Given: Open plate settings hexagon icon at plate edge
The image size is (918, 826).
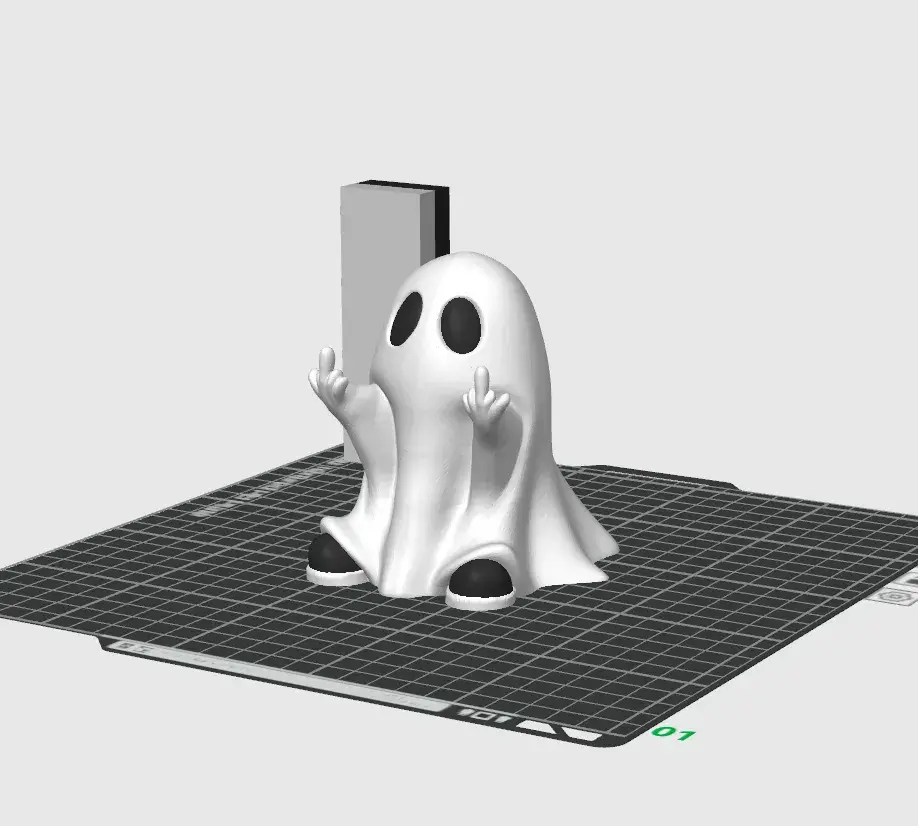Looking at the screenshot, I should [x=897, y=596].
